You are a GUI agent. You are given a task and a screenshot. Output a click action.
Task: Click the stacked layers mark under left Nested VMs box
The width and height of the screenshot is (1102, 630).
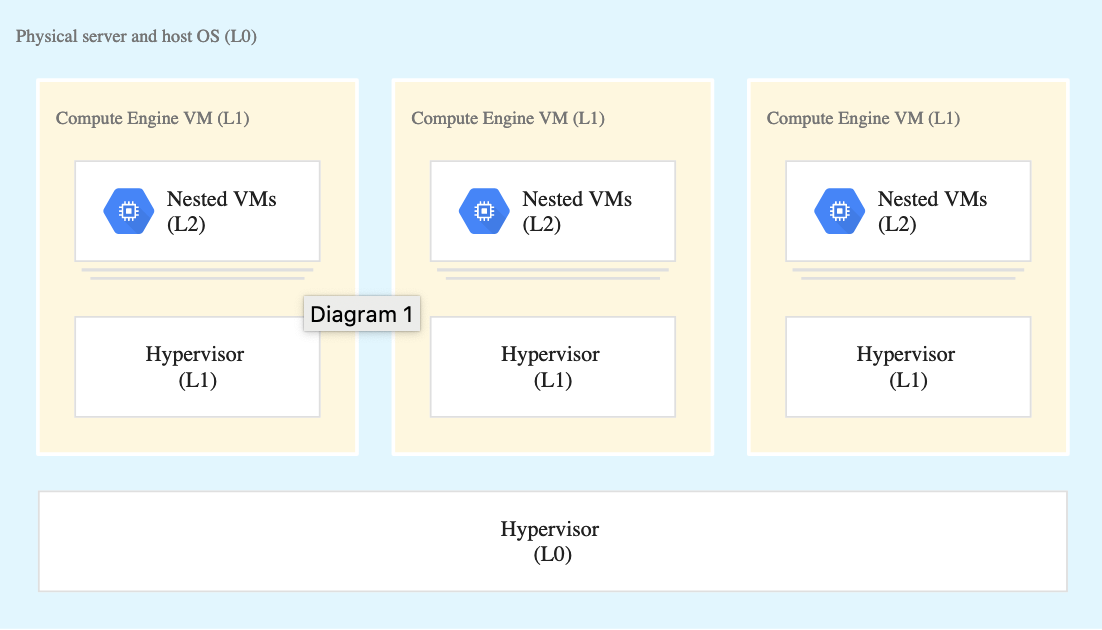coord(197,273)
